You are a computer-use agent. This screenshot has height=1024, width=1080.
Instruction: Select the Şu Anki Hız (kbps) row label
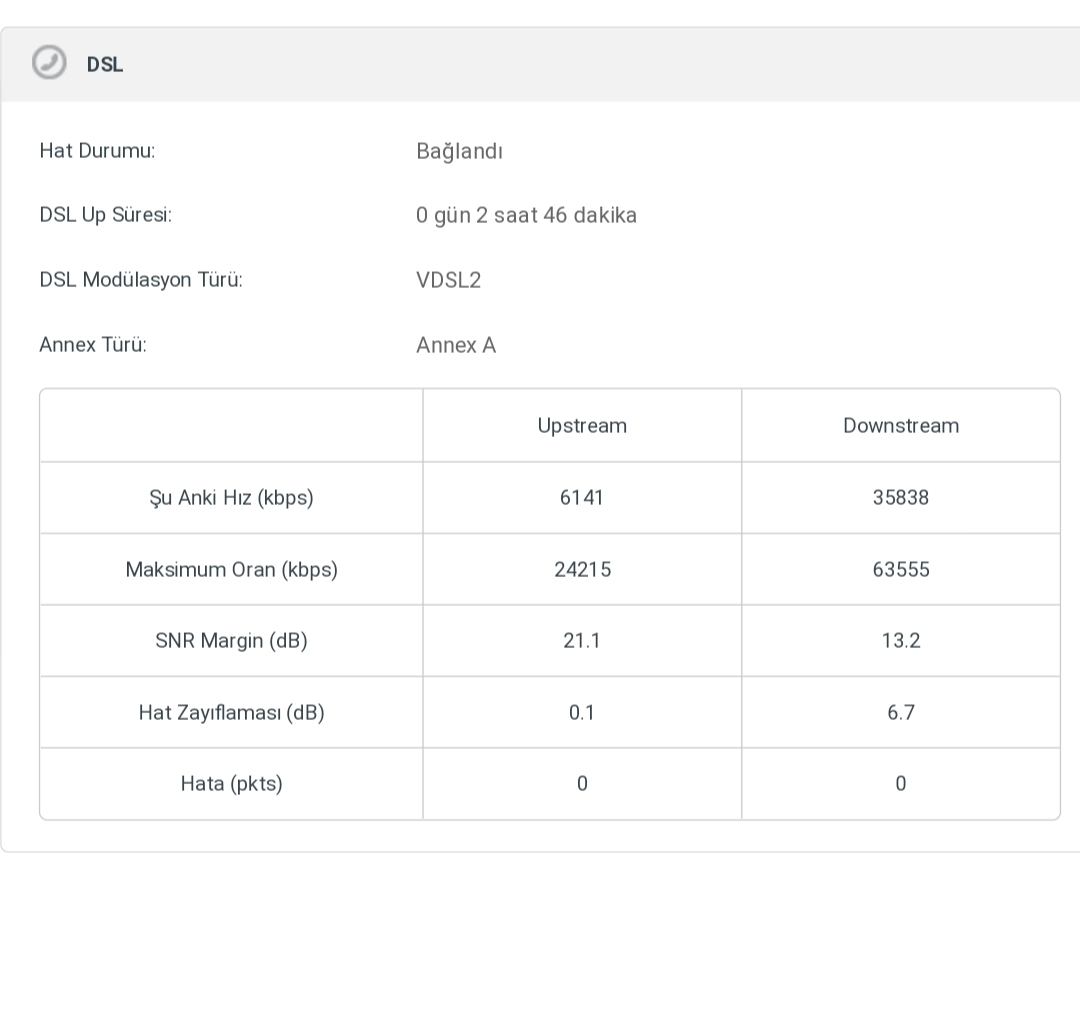(231, 498)
